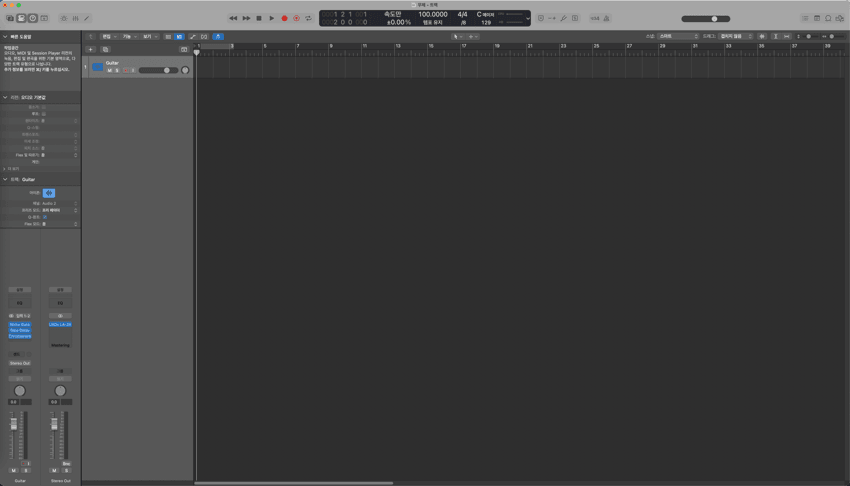
Task: Open the Quick Help button
Action: [32, 18]
